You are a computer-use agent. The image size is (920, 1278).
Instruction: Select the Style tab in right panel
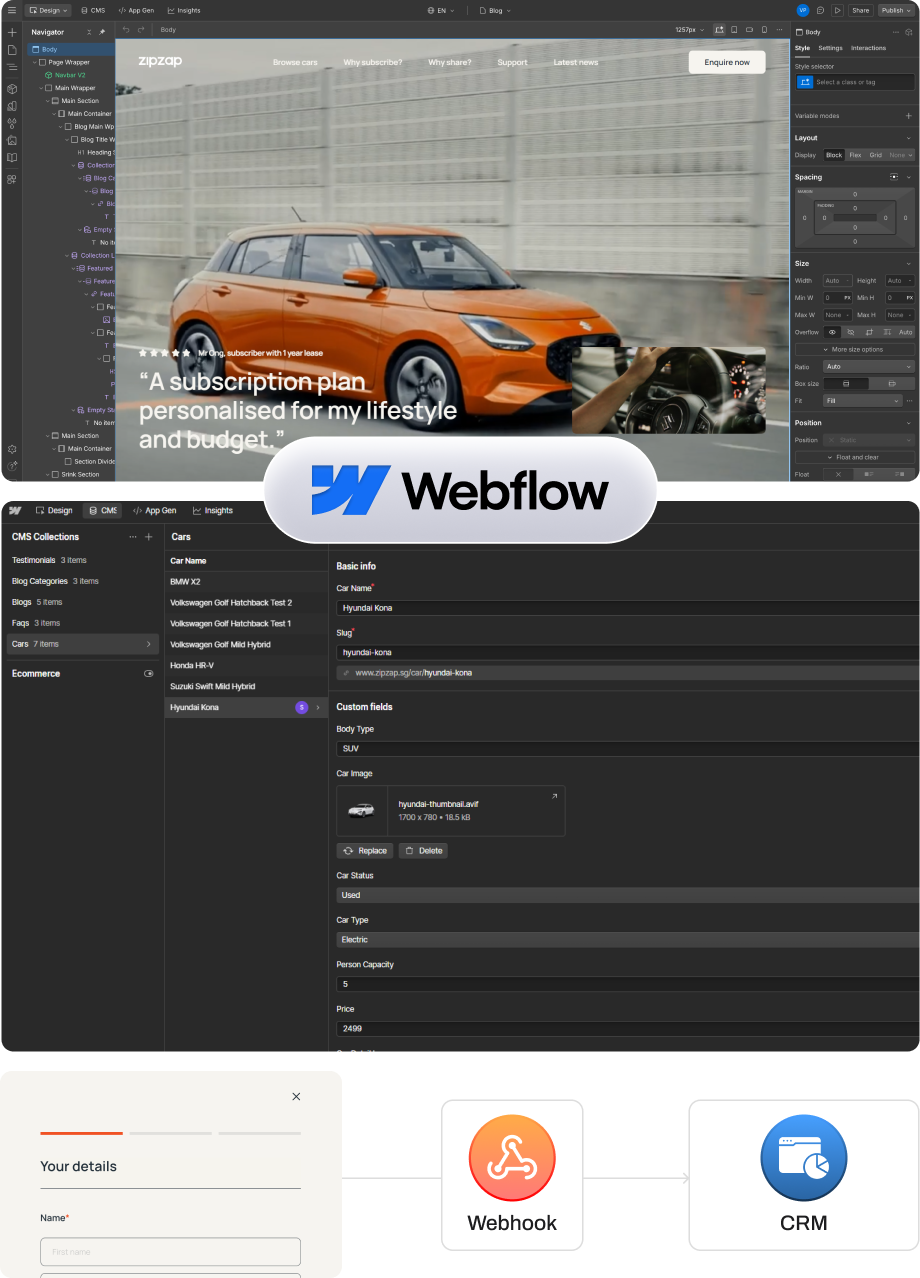pyautogui.click(x=802, y=48)
